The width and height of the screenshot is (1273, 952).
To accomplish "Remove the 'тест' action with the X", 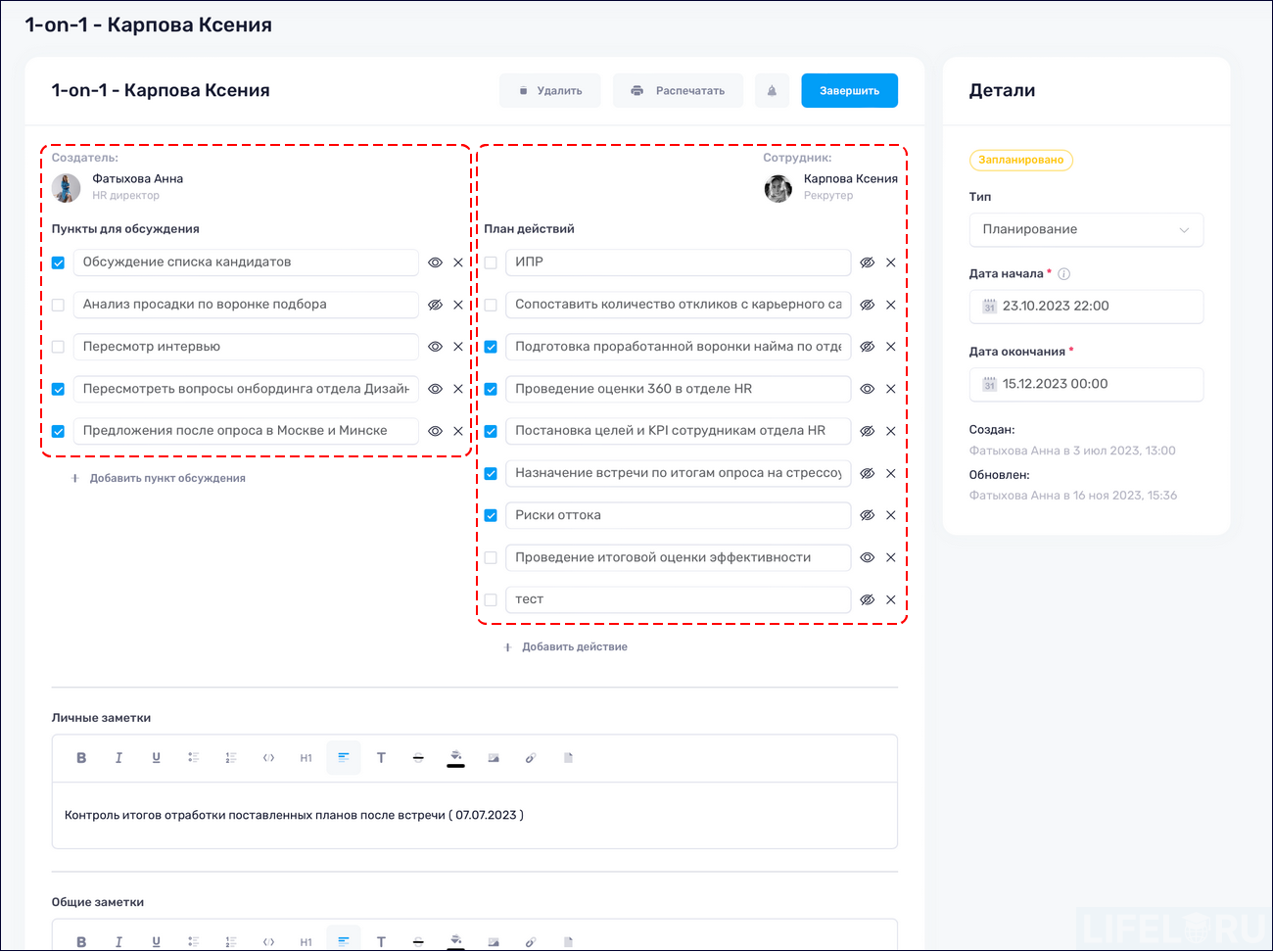I will click(x=890, y=598).
